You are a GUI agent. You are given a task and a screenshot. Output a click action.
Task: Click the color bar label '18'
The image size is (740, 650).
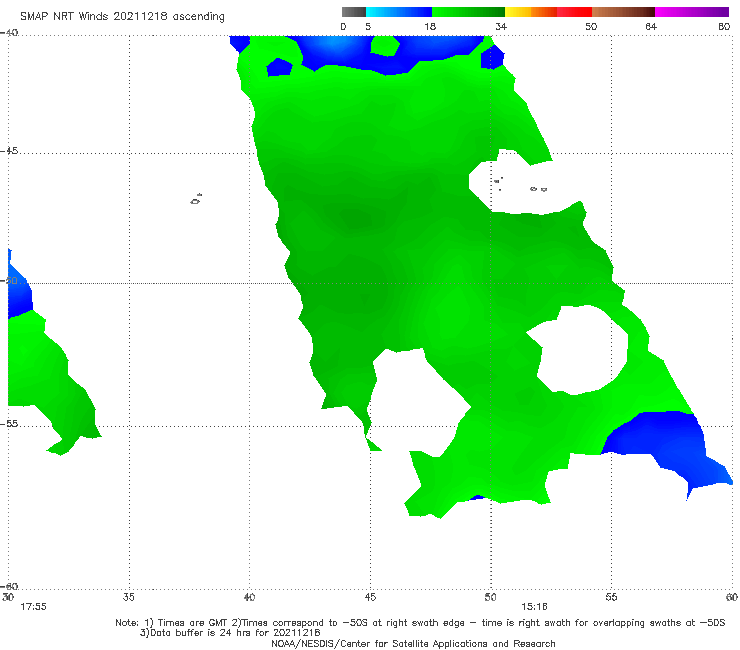(430, 27)
